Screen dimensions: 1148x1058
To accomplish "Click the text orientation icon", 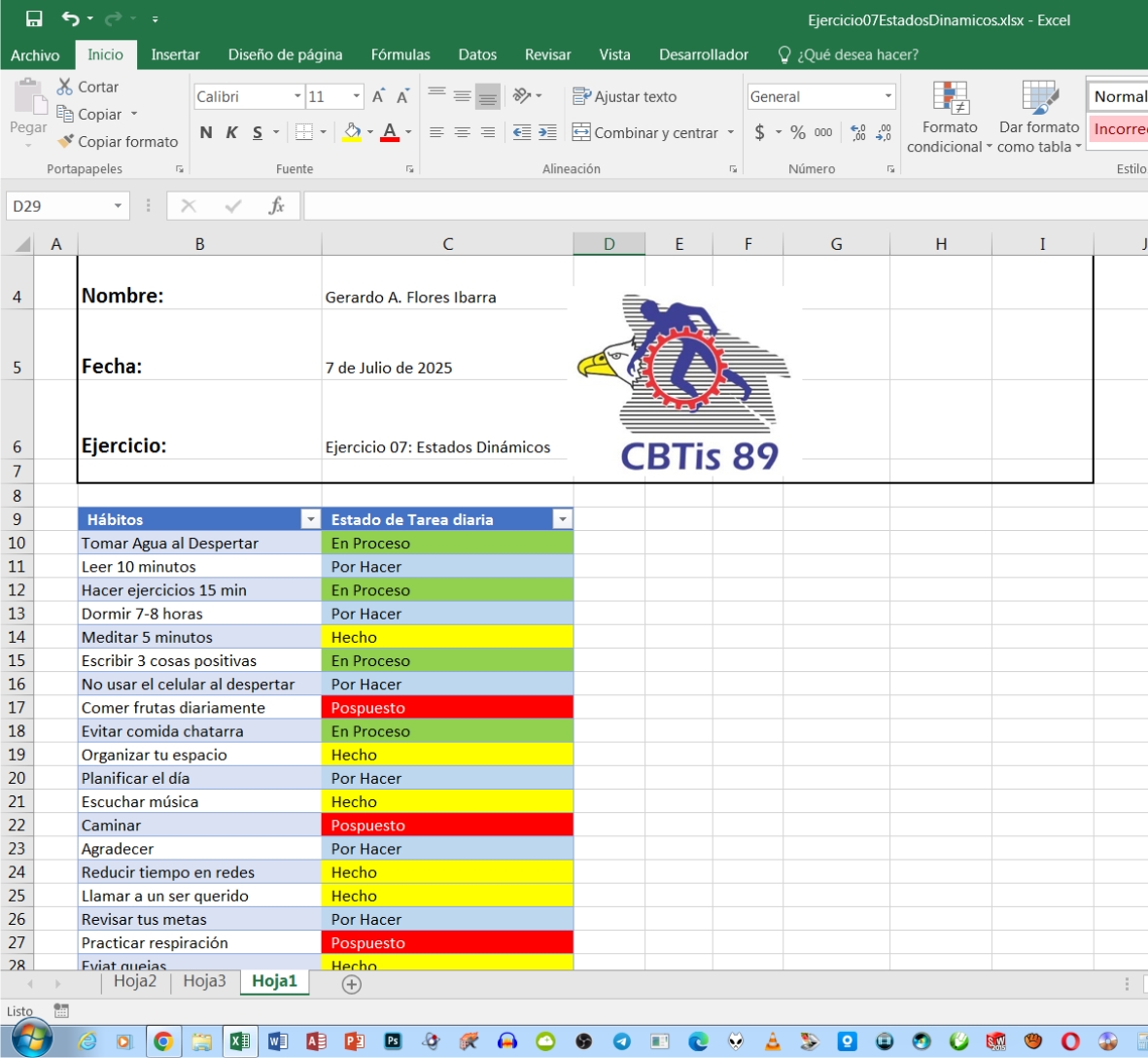I will pos(522,95).
